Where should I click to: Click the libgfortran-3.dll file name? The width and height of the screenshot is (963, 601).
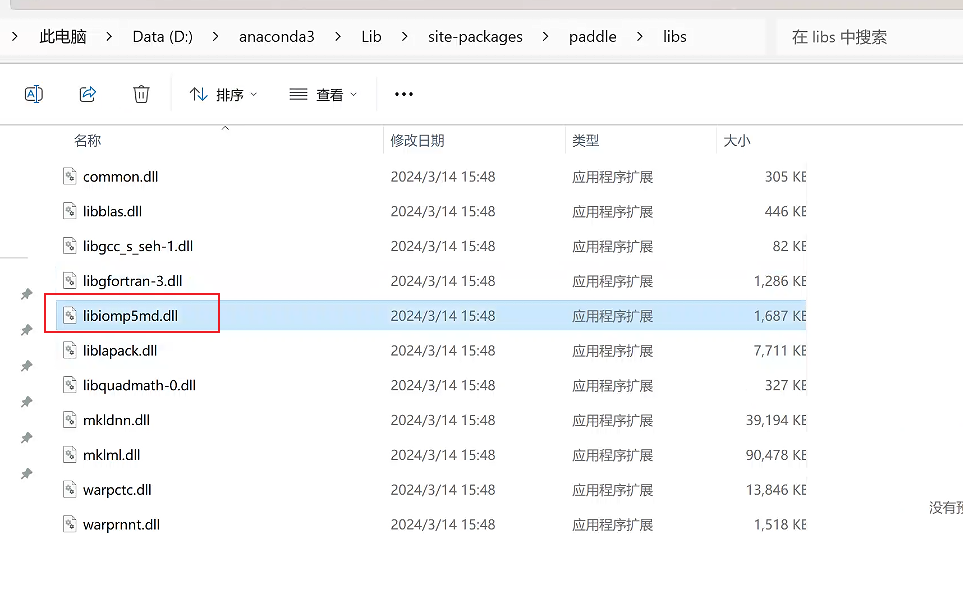click(133, 281)
